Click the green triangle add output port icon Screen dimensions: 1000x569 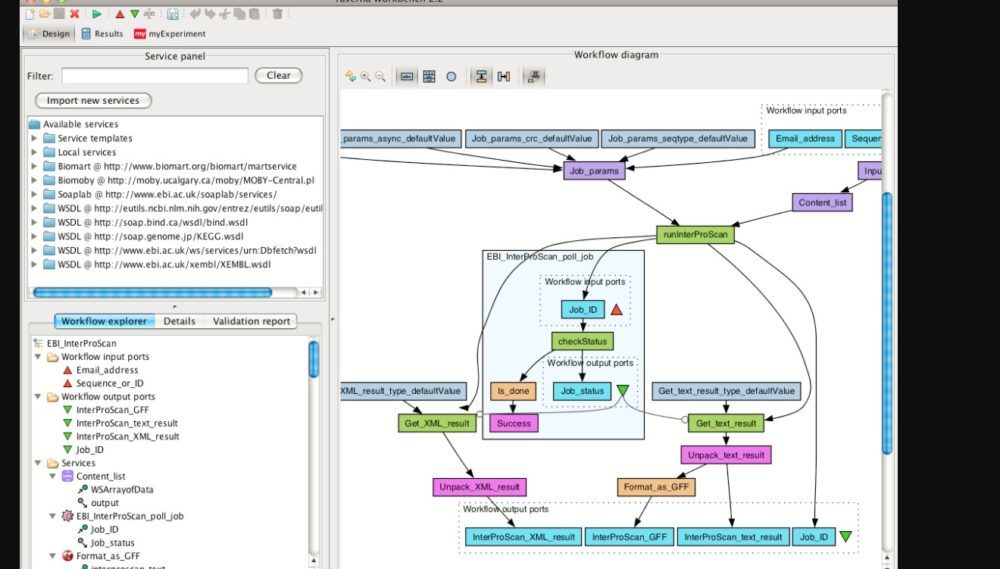[134, 13]
